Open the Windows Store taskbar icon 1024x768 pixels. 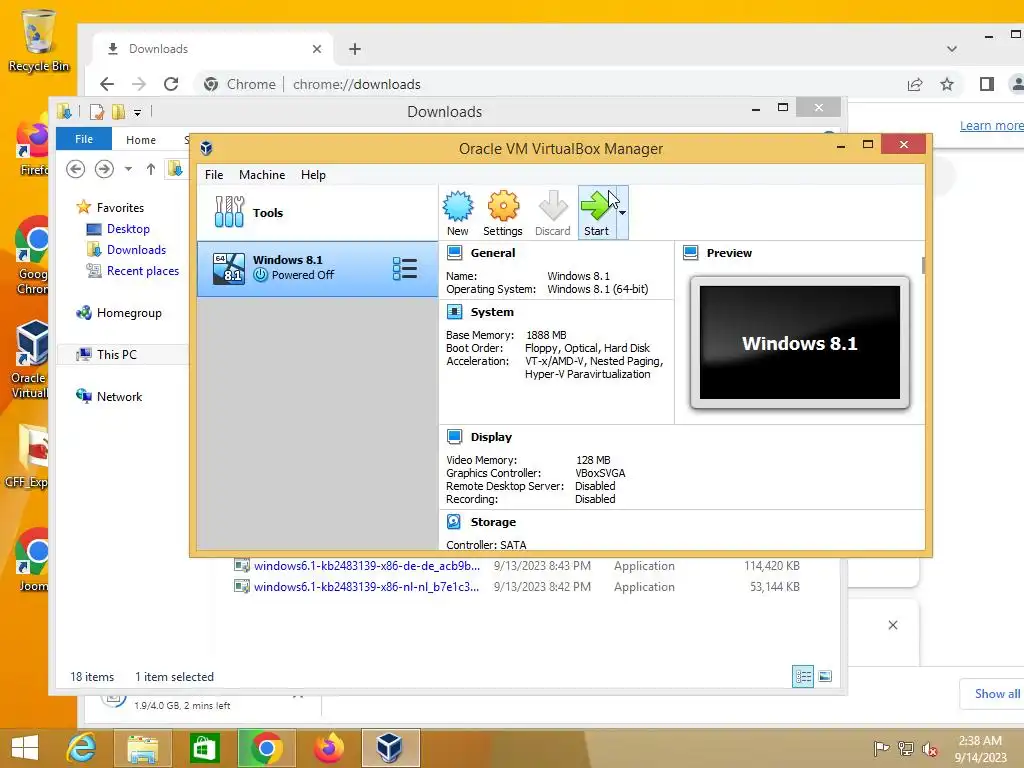tap(204, 748)
